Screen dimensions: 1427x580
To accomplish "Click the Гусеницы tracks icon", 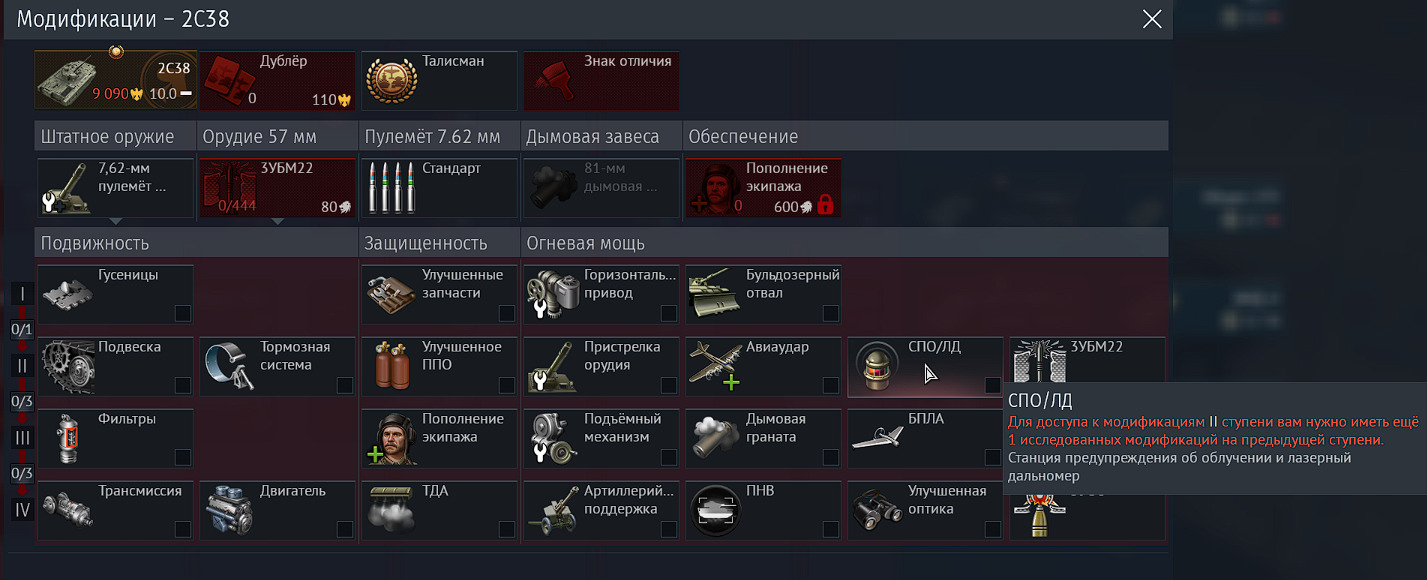I will [x=67, y=293].
